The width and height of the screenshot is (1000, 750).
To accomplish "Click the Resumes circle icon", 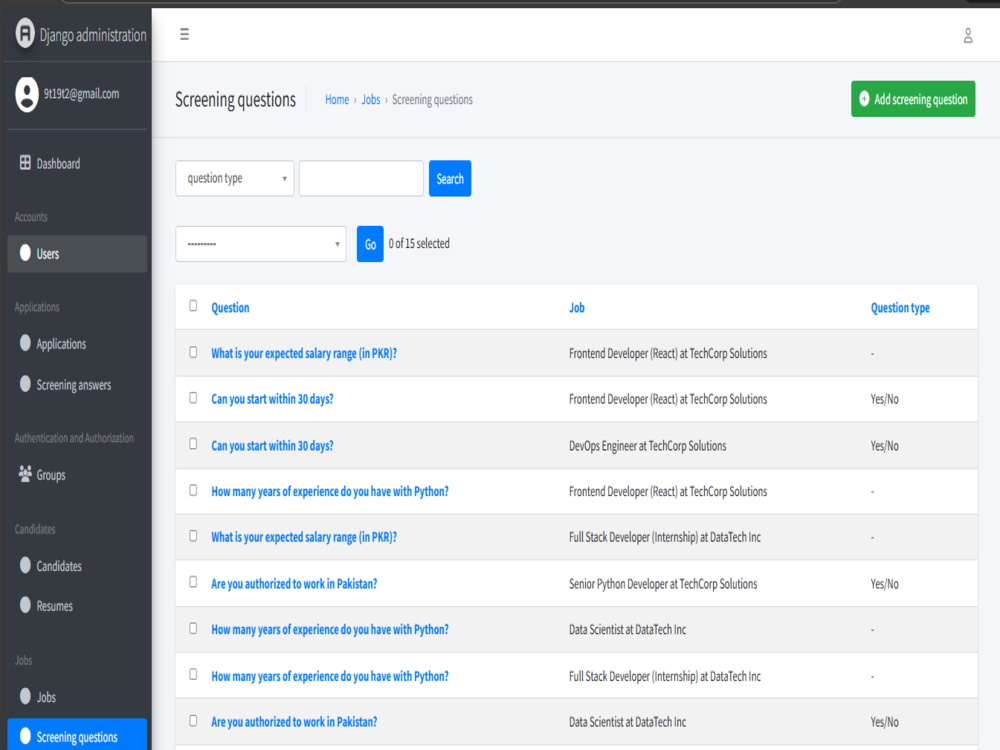I will pyautogui.click(x=25, y=605).
